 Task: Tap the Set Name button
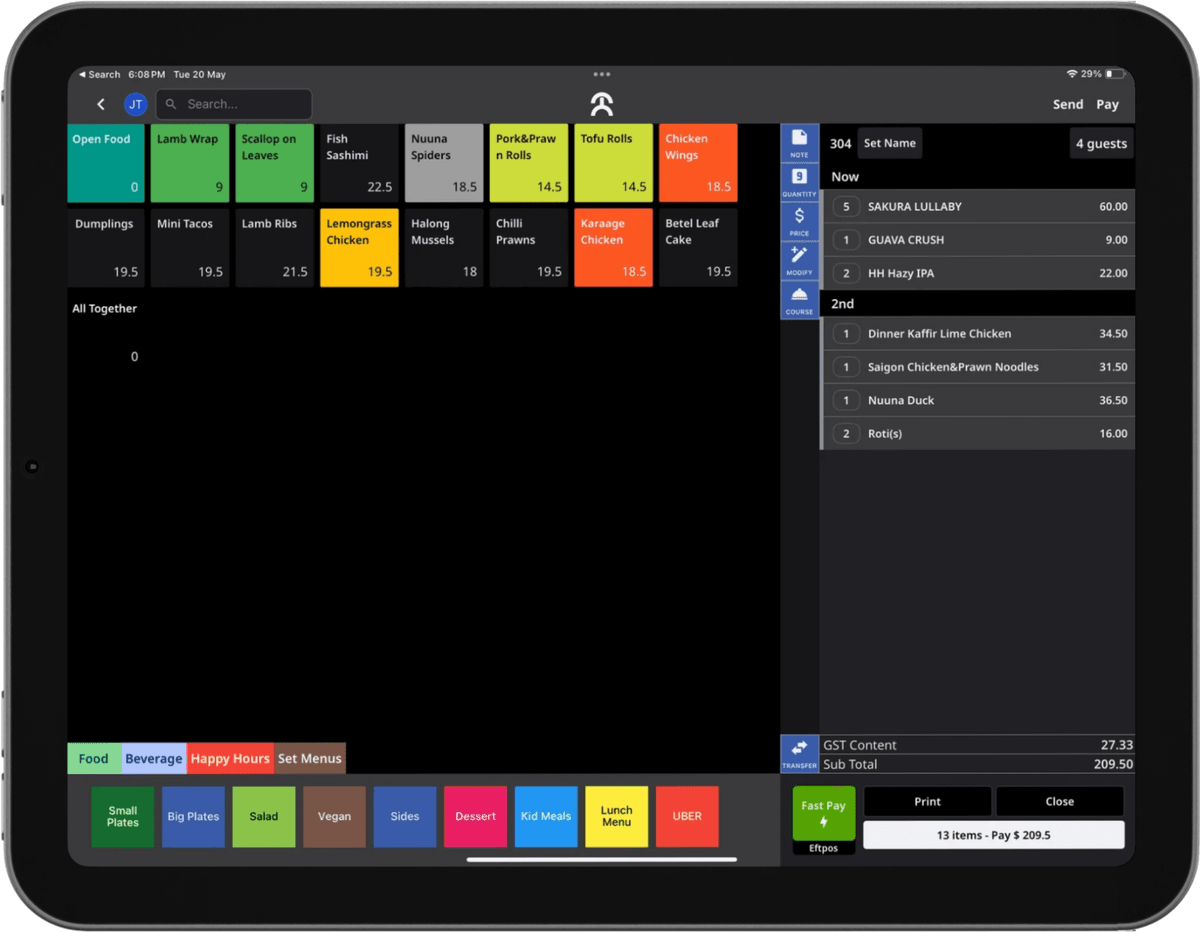(x=889, y=143)
